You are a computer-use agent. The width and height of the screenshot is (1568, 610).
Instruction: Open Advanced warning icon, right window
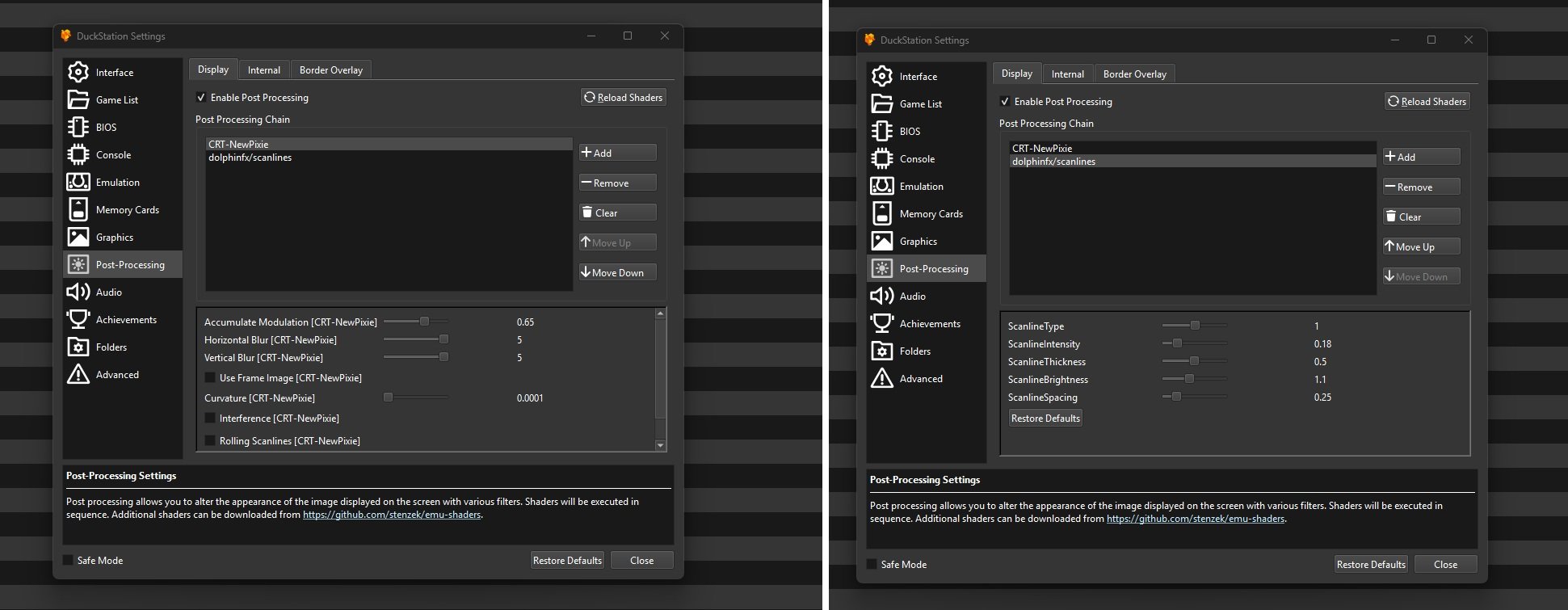(x=882, y=378)
